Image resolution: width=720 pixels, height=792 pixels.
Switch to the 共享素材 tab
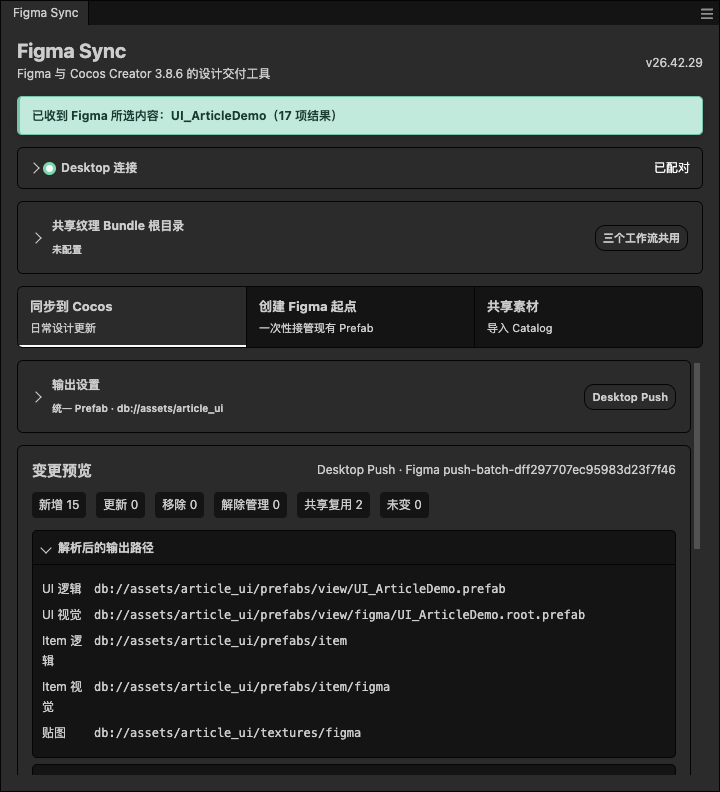point(588,317)
